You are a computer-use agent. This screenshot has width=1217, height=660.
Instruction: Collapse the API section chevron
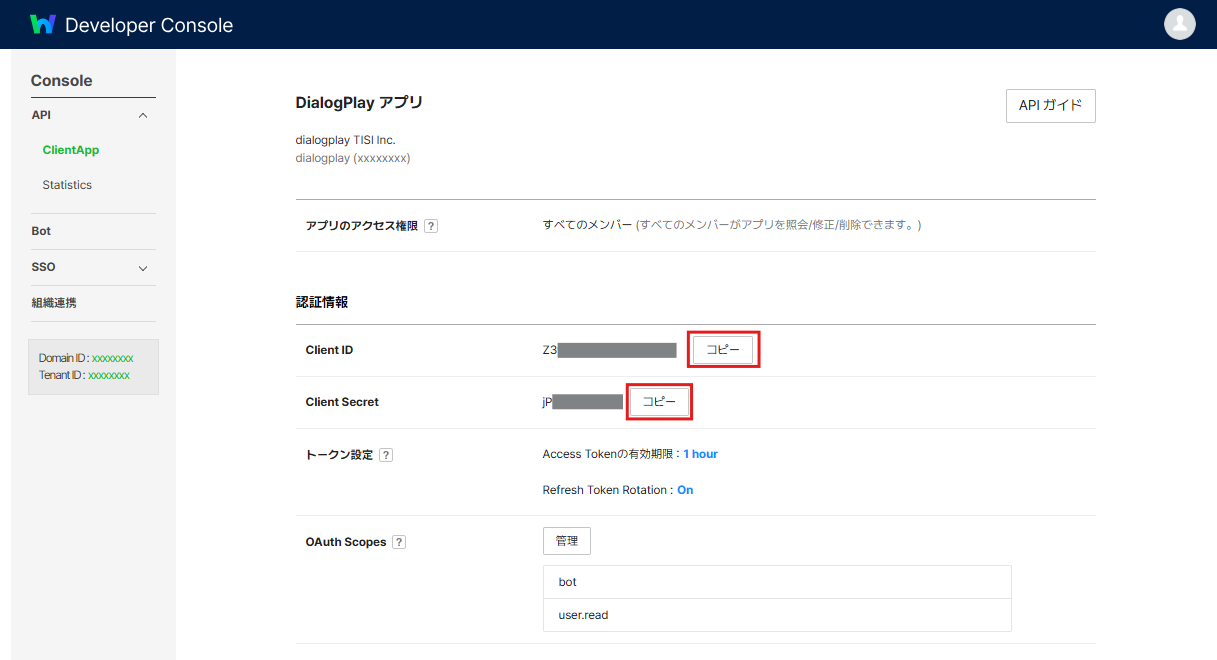tap(143, 116)
